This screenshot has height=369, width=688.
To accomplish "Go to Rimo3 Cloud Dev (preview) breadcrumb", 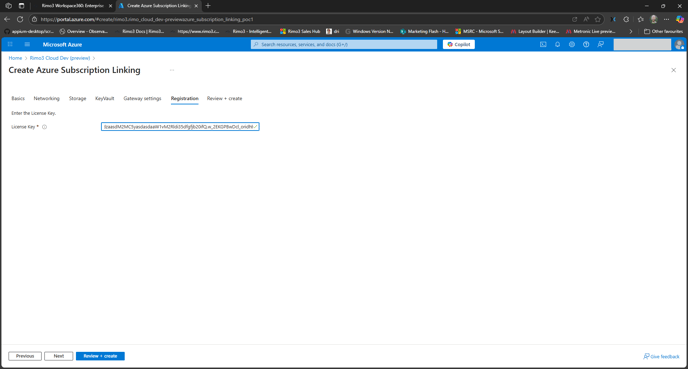I will point(60,58).
